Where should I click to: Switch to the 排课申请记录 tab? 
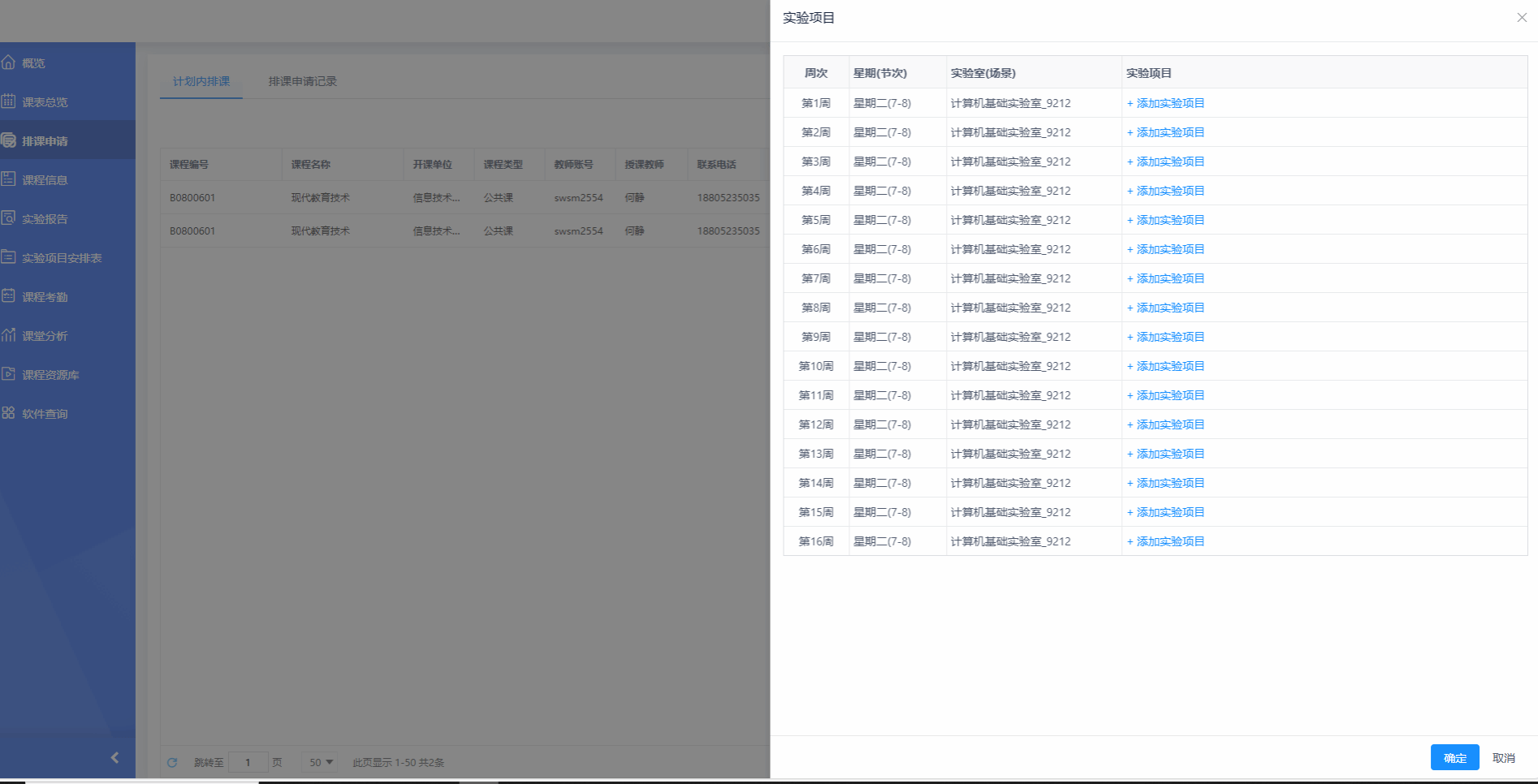pos(302,81)
